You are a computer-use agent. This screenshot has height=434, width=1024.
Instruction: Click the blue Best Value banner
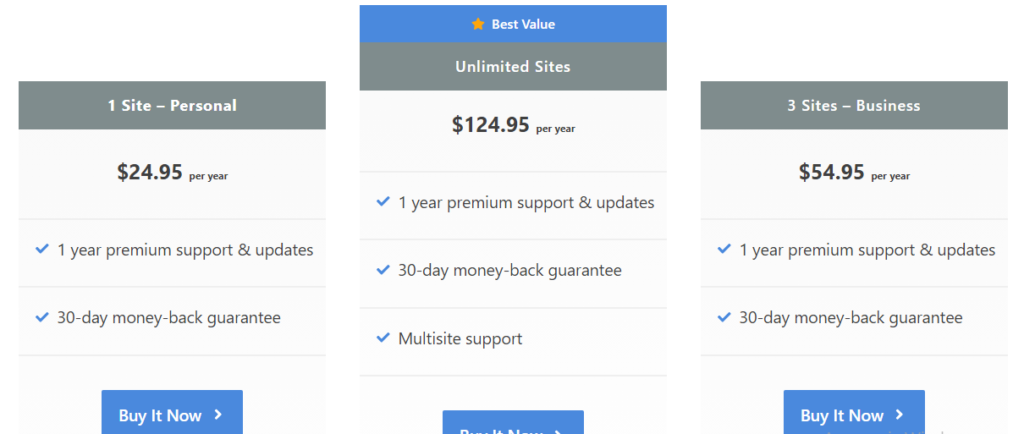pyautogui.click(x=513, y=24)
